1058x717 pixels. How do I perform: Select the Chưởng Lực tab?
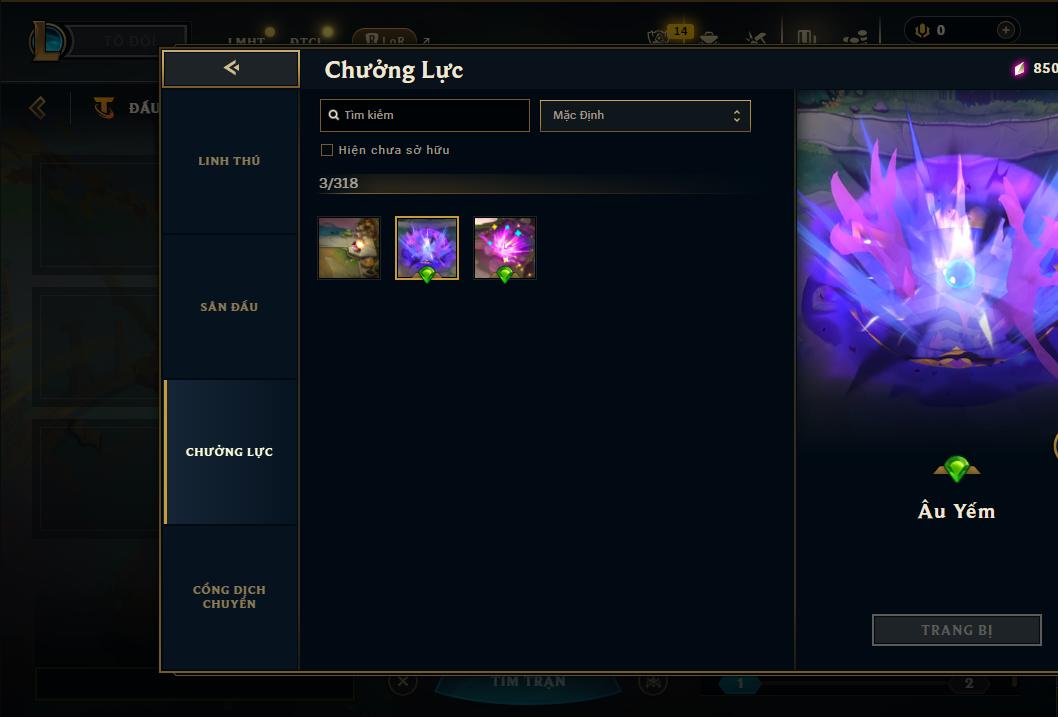coord(230,452)
